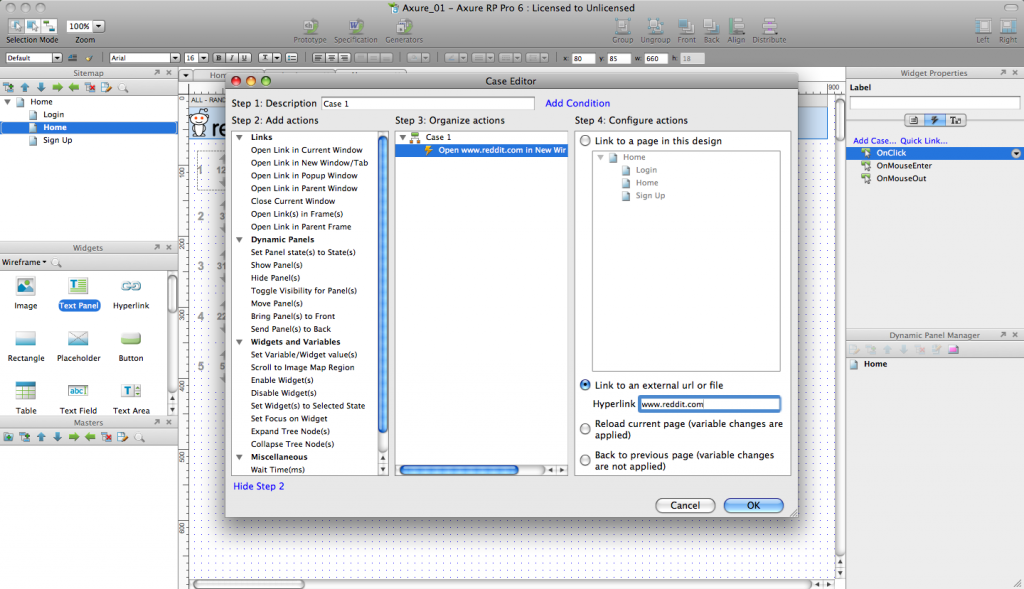Collapse the Miscellaneous action group
The width and height of the screenshot is (1024, 589).
(240, 457)
